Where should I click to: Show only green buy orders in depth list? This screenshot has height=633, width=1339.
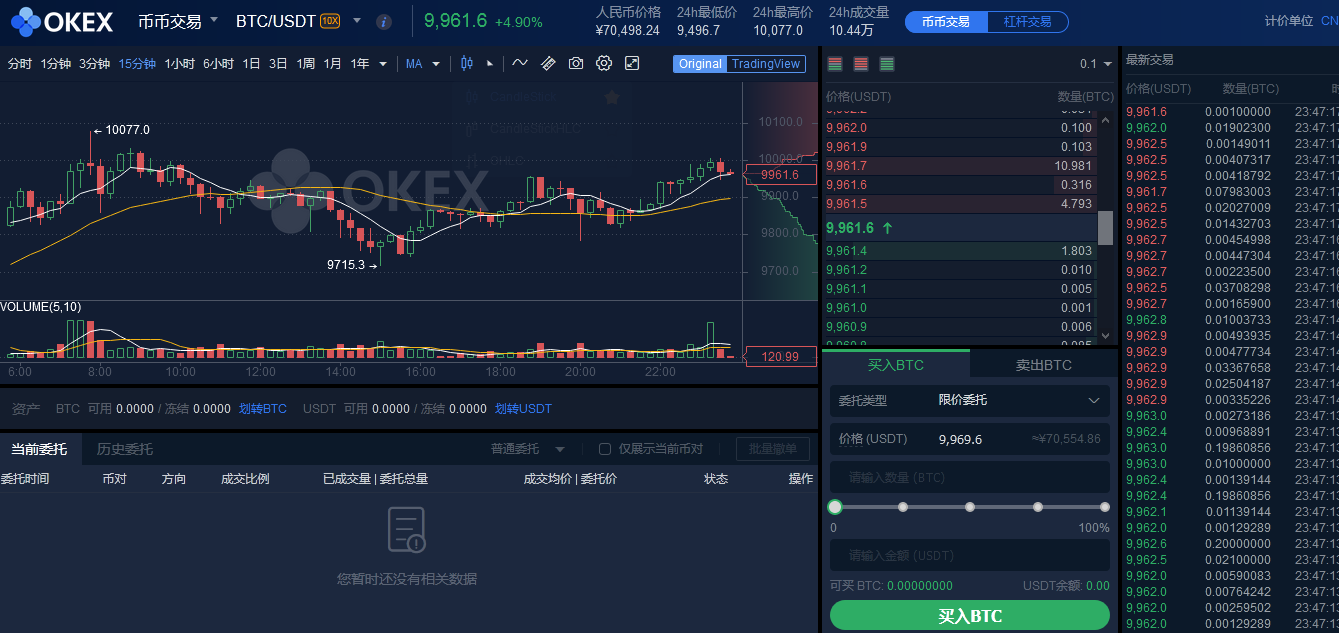click(x=886, y=63)
